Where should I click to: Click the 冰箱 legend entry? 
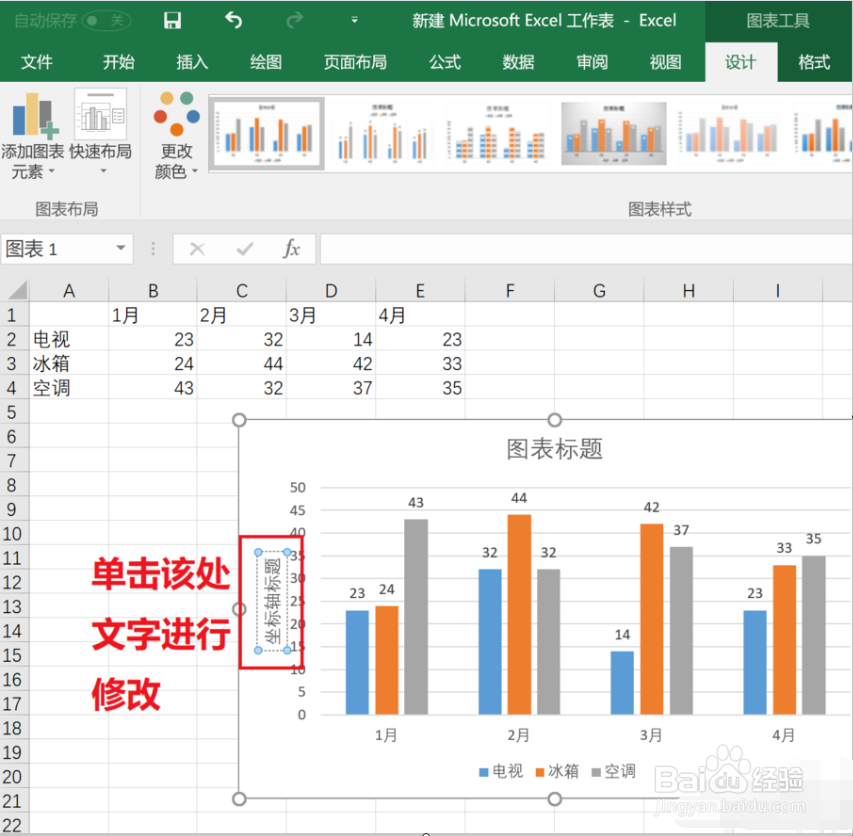(x=557, y=771)
